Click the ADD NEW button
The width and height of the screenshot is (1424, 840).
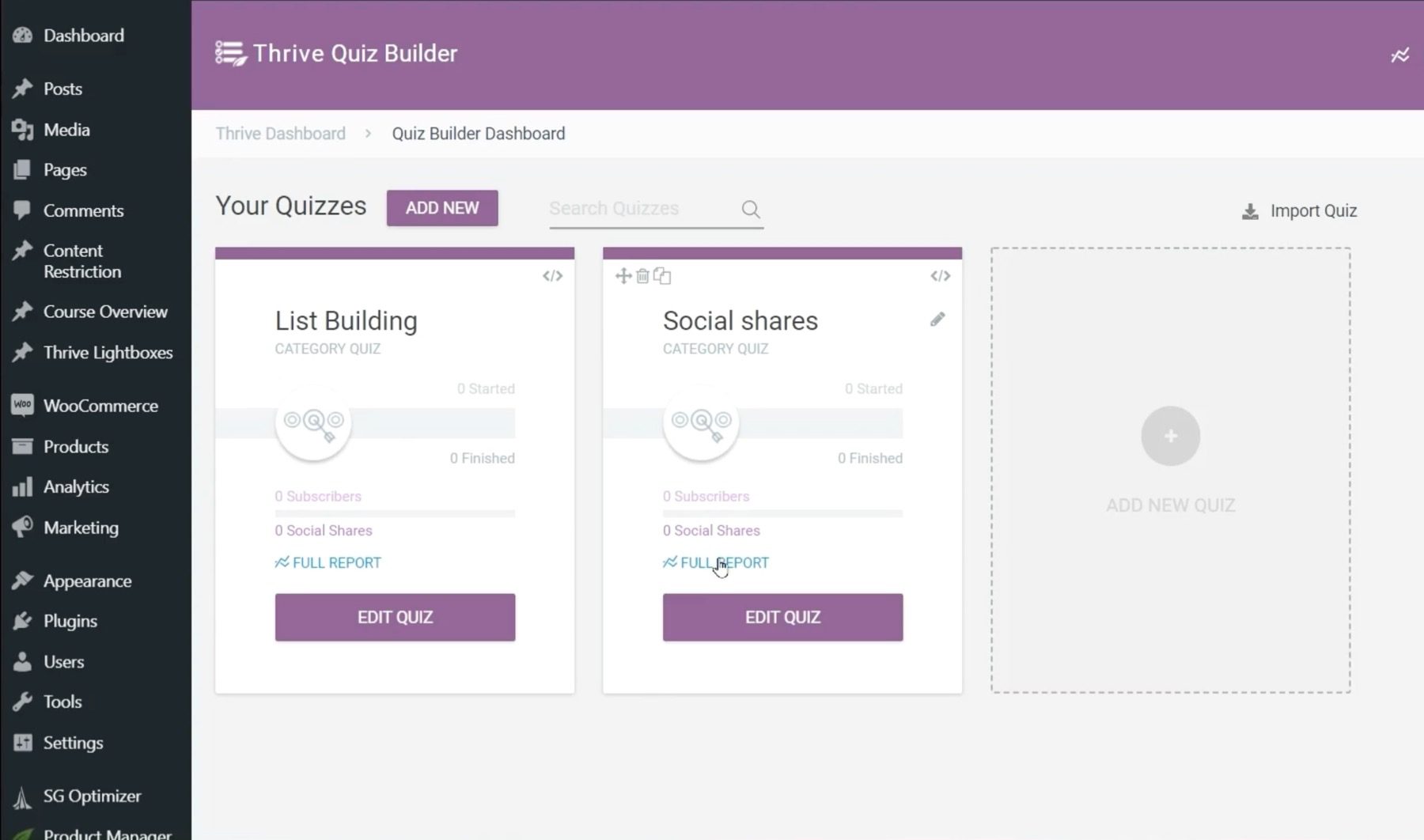click(441, 208)
